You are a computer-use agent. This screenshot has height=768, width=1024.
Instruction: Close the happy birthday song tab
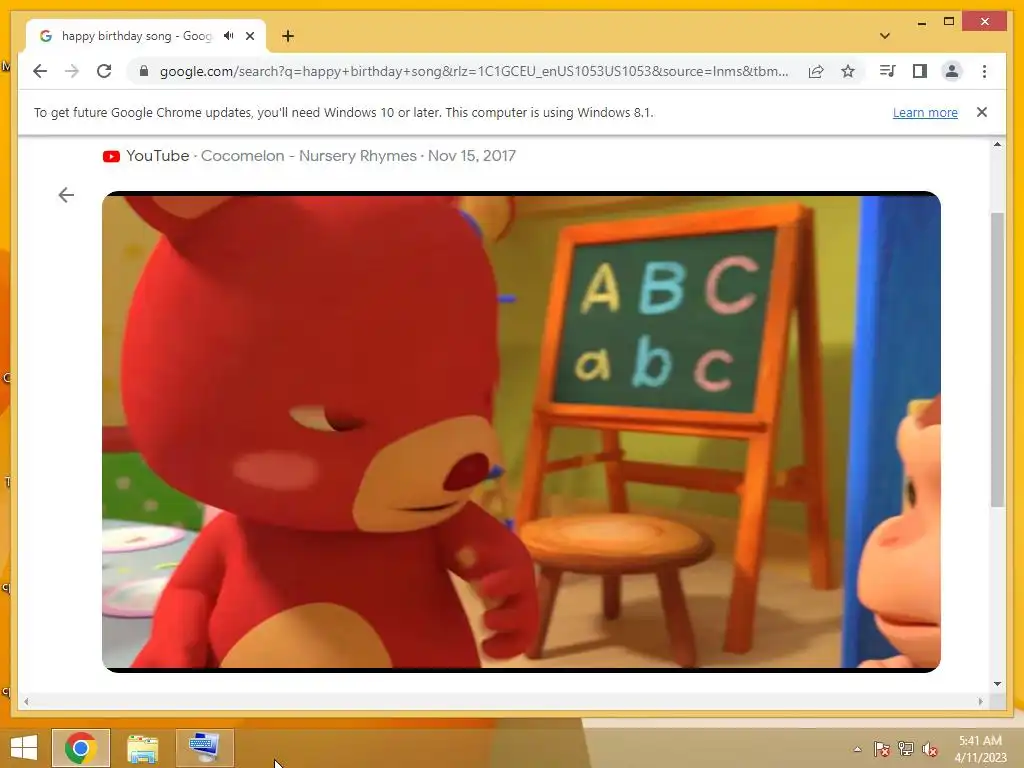(250, 36)
